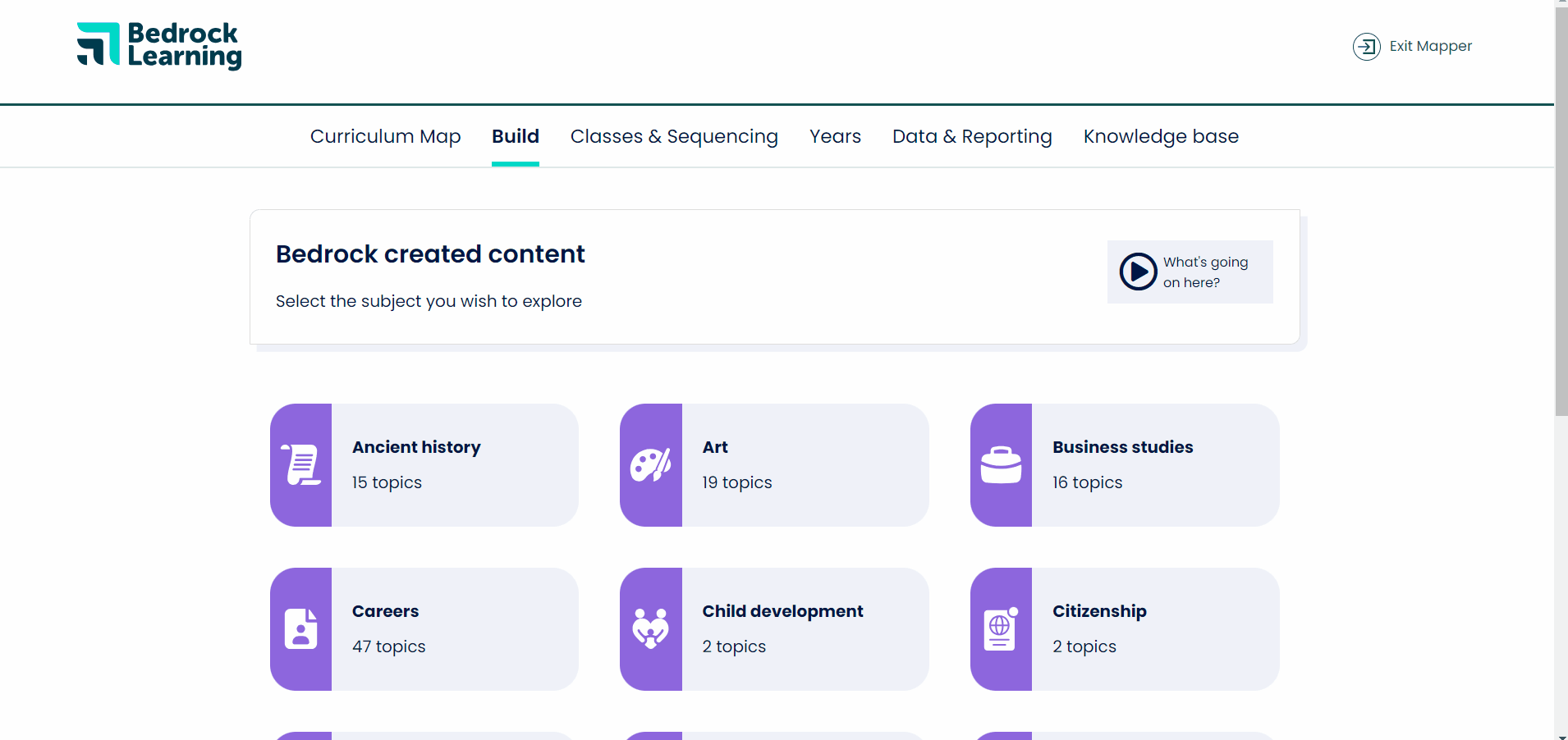This screenshot has width=1568, height=740.
Task: Click the Careers document icon
Action: (x=300, y=629)
